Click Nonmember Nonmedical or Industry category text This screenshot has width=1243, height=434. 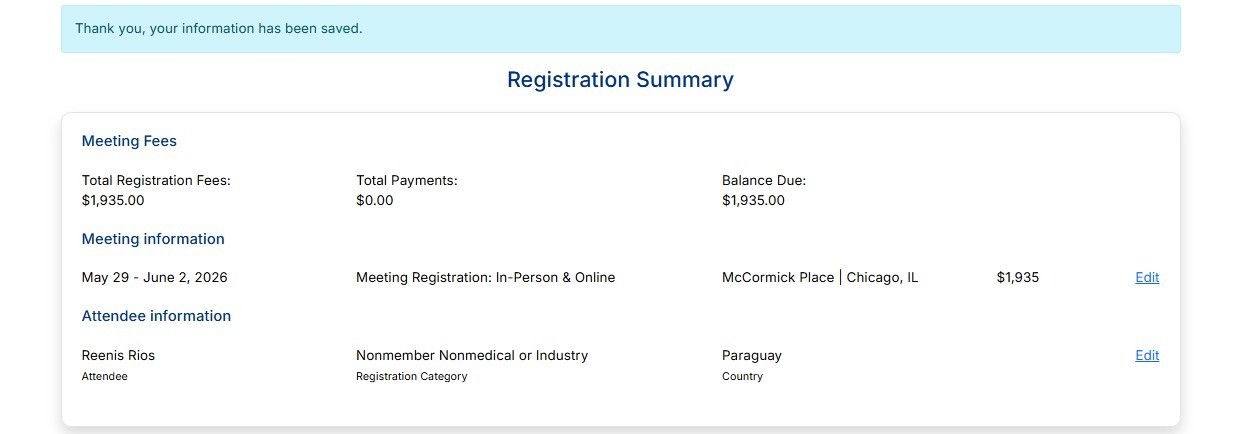point(472,356)
